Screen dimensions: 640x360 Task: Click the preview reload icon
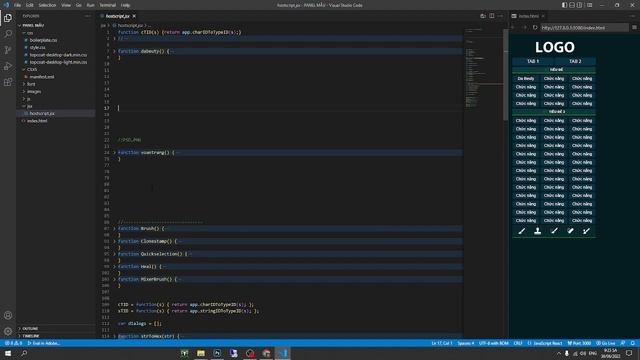pyautogui.click(x=535, y=27)
